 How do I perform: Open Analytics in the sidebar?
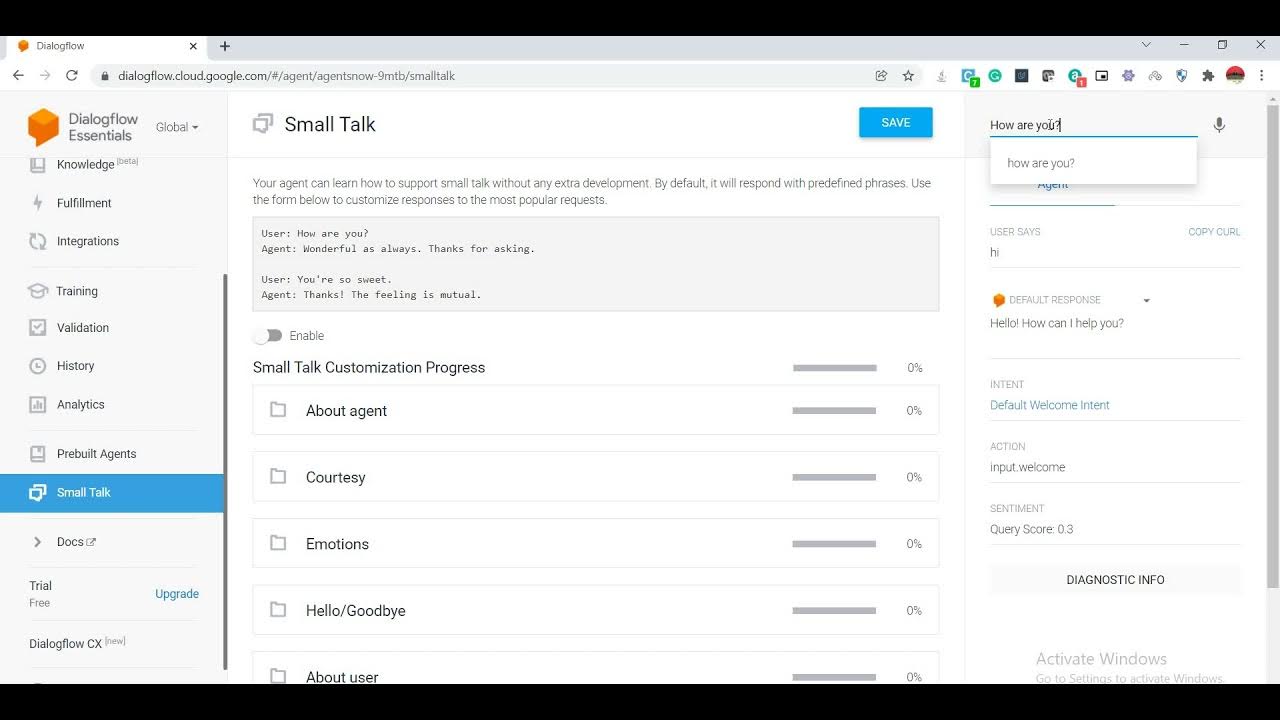81,405
